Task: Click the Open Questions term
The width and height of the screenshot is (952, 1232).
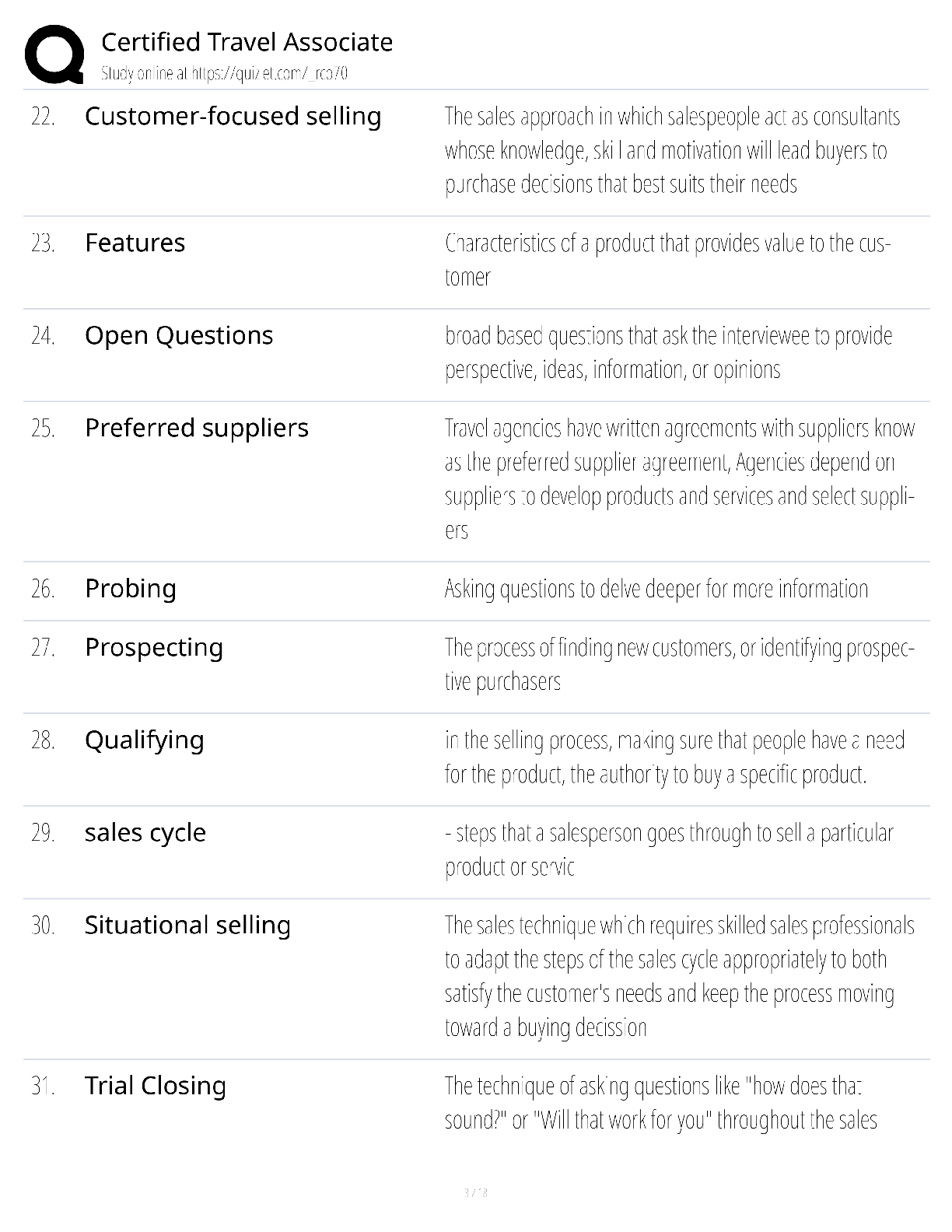Action: click(x=179, y=335)
